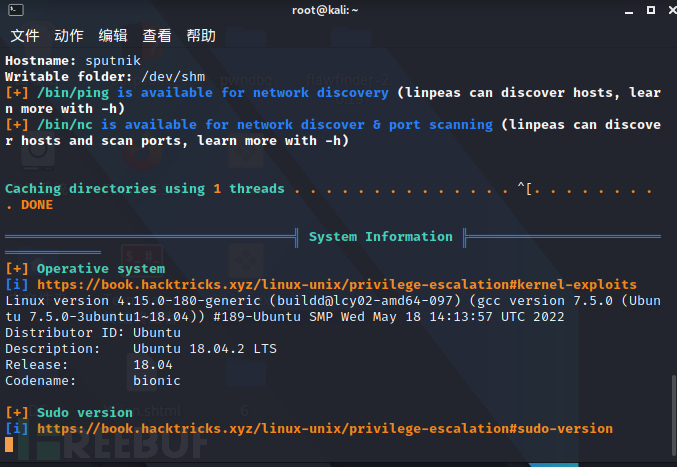Click the 'Distributor ID: Ubuntu' line
Image resolution: width=677 pixels, height=467 pixels.
pyautogui.click(x=93, y=332)
